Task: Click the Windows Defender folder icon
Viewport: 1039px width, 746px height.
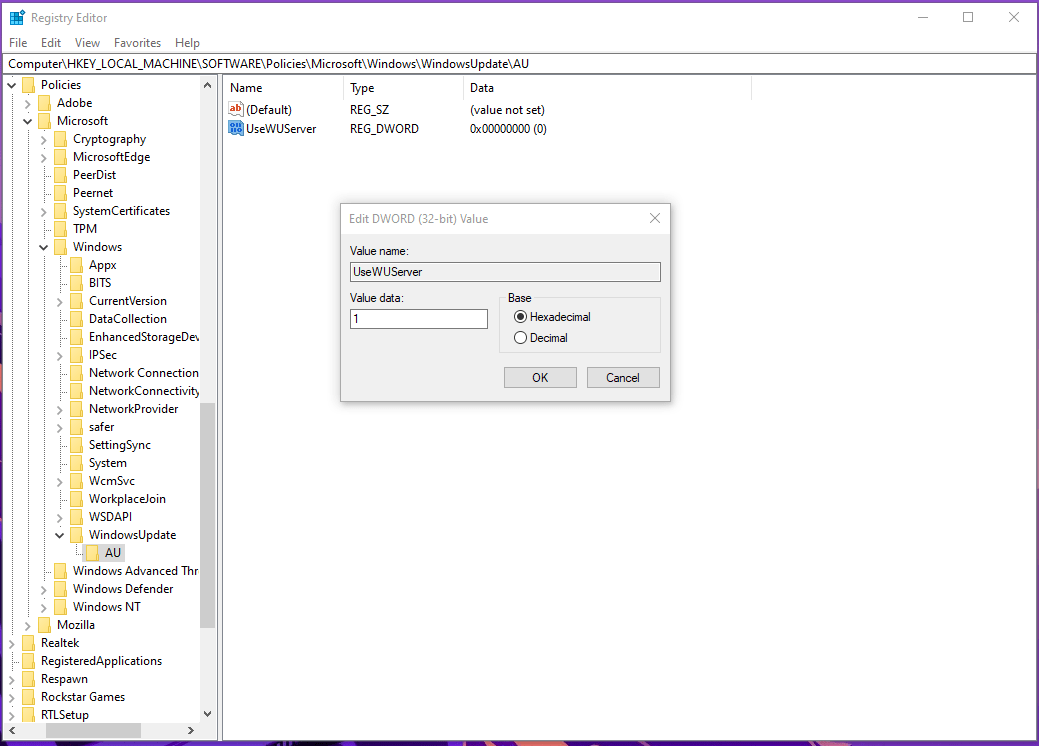Action: click(60, 588)
